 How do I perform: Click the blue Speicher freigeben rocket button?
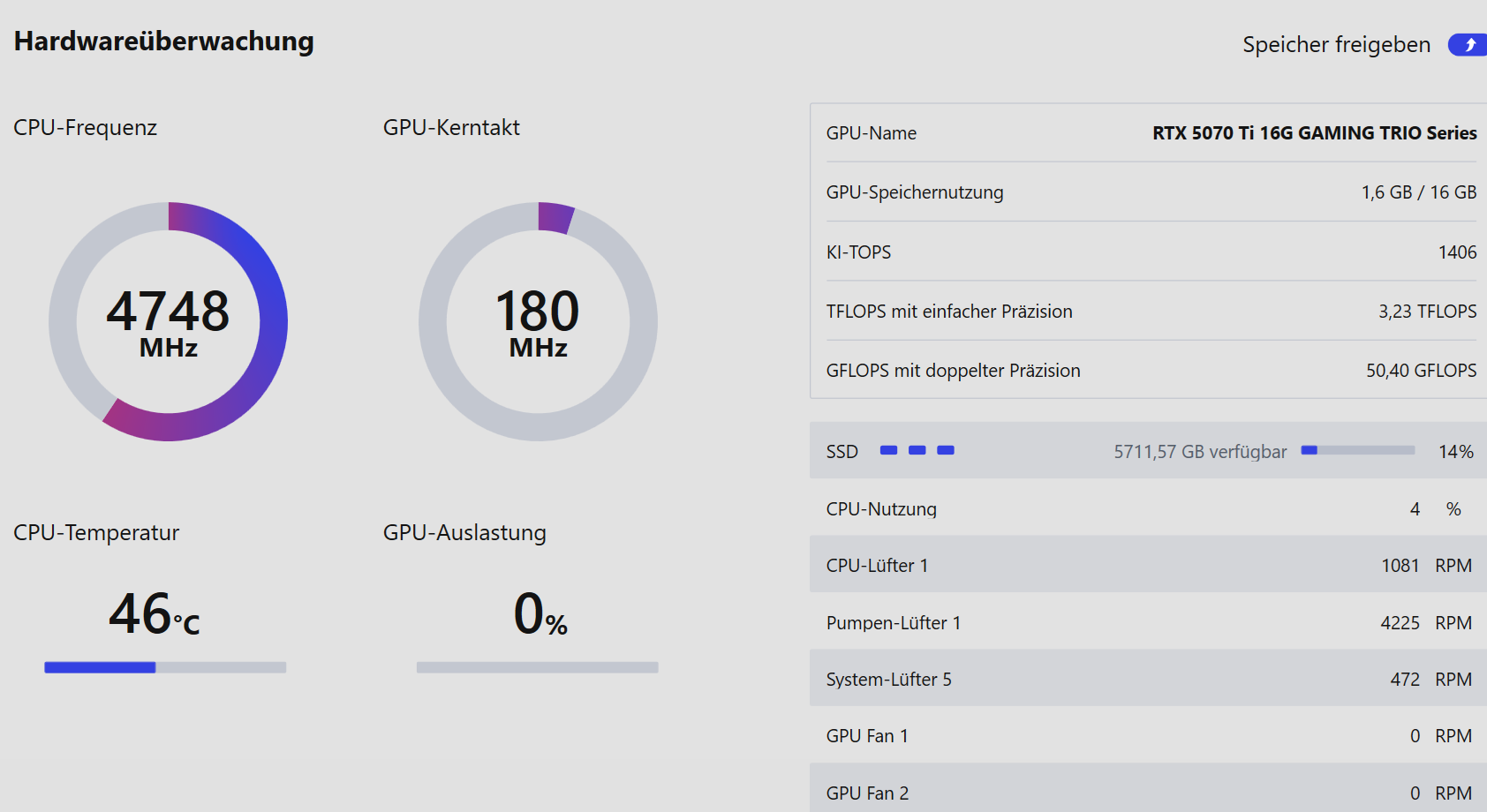1468,45
